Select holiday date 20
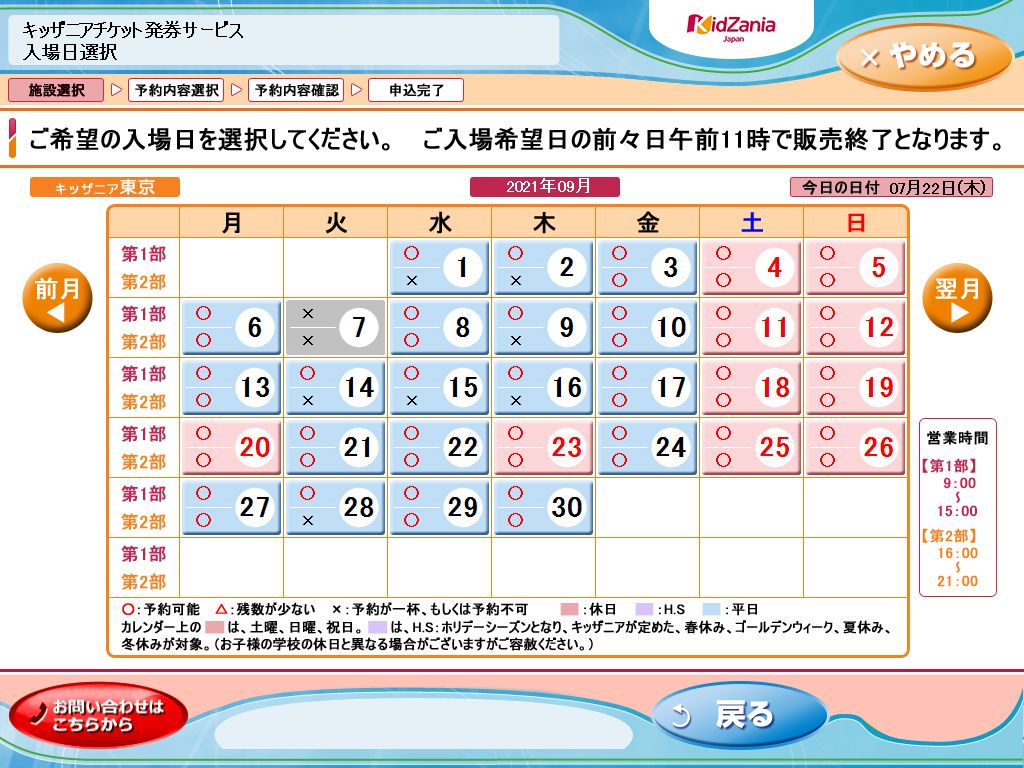The width and height of the screenshot is (1024, 768). coord(232,447)
